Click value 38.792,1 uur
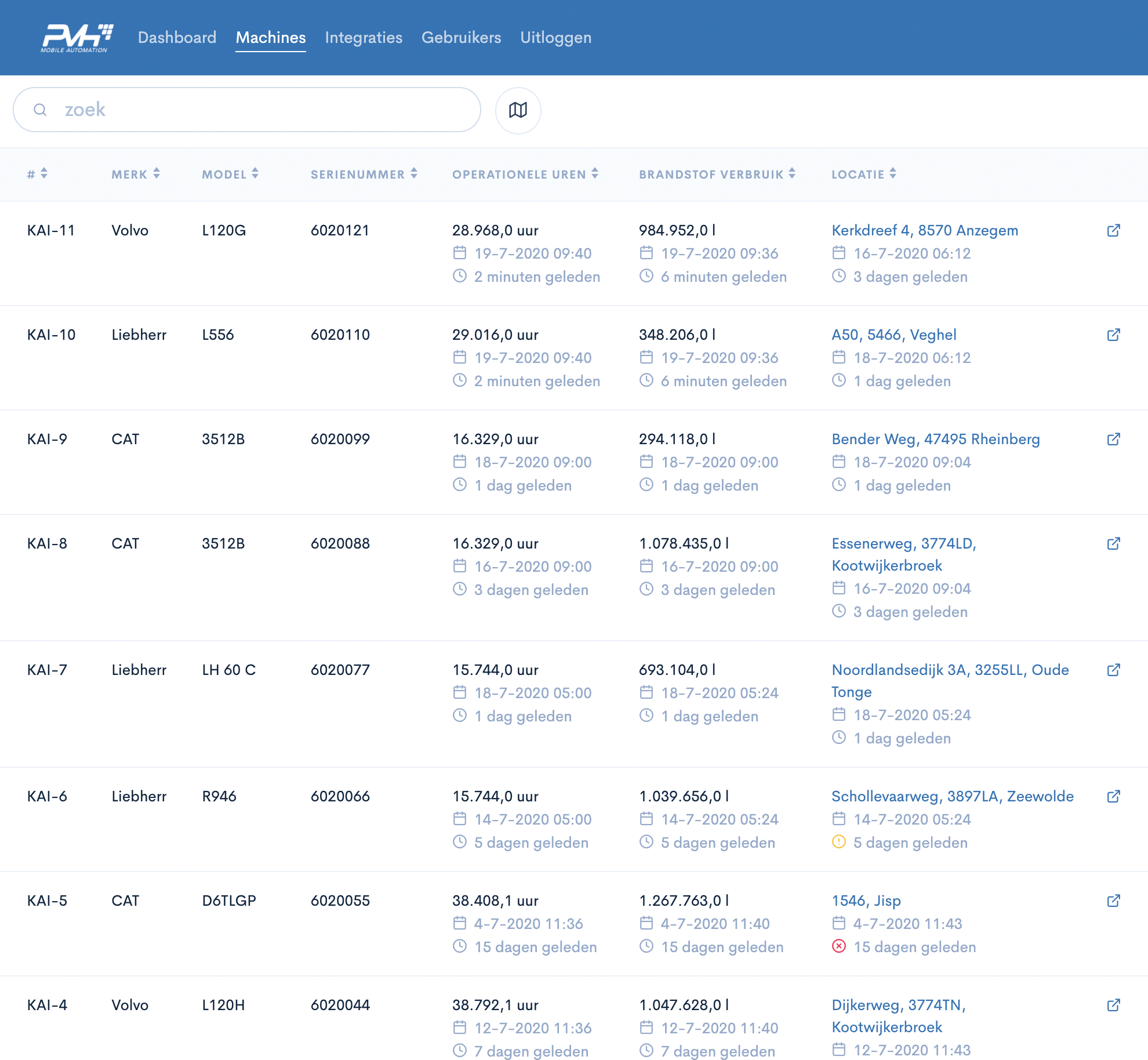1148x1060 pixels. pos(496,1005)
